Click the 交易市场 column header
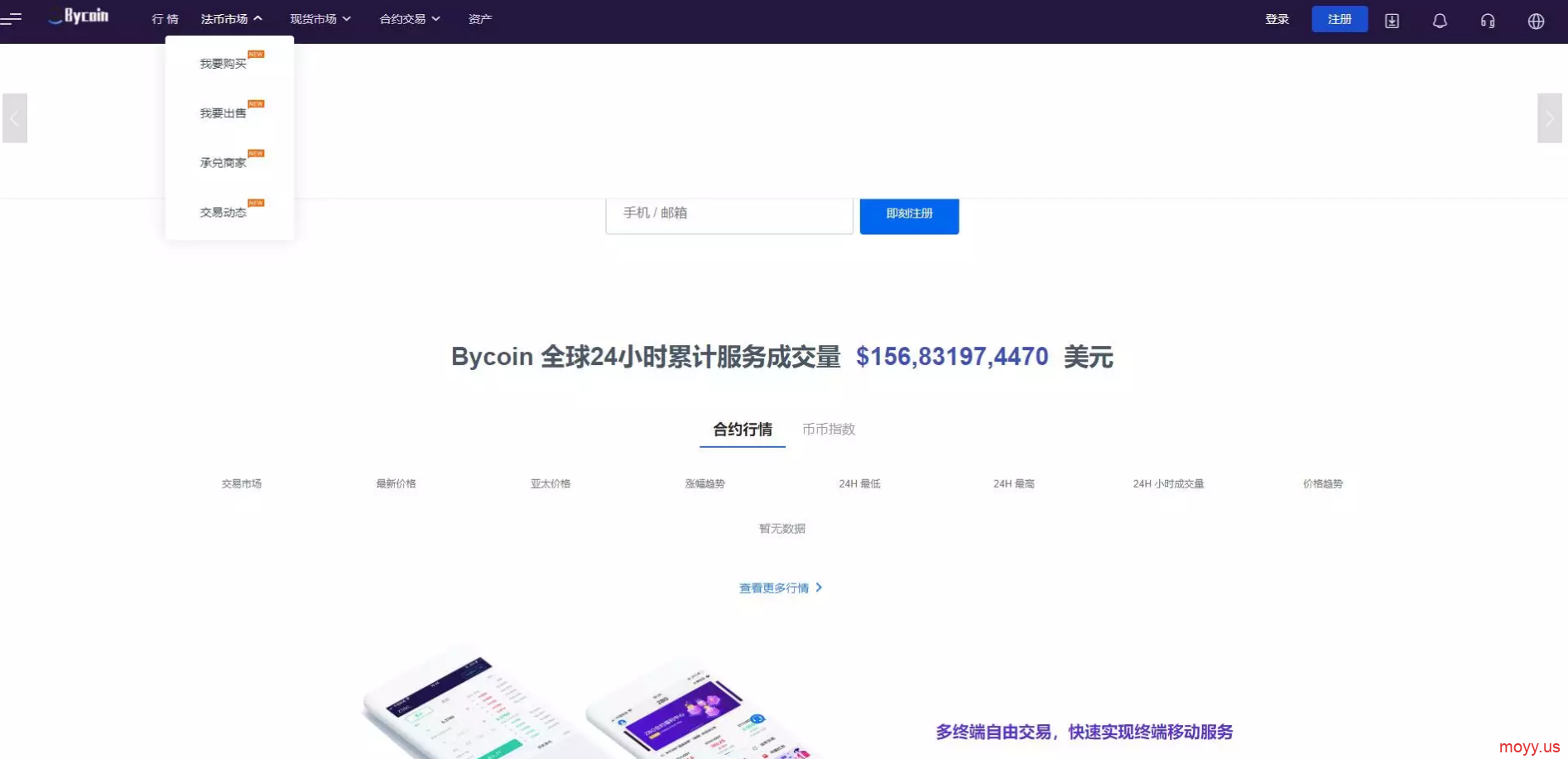 (x=241, y=483)
